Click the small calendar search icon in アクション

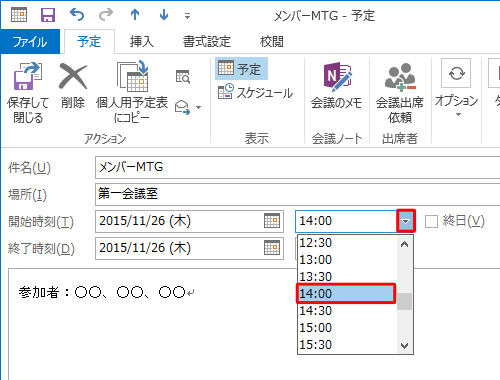click(183, 77)
